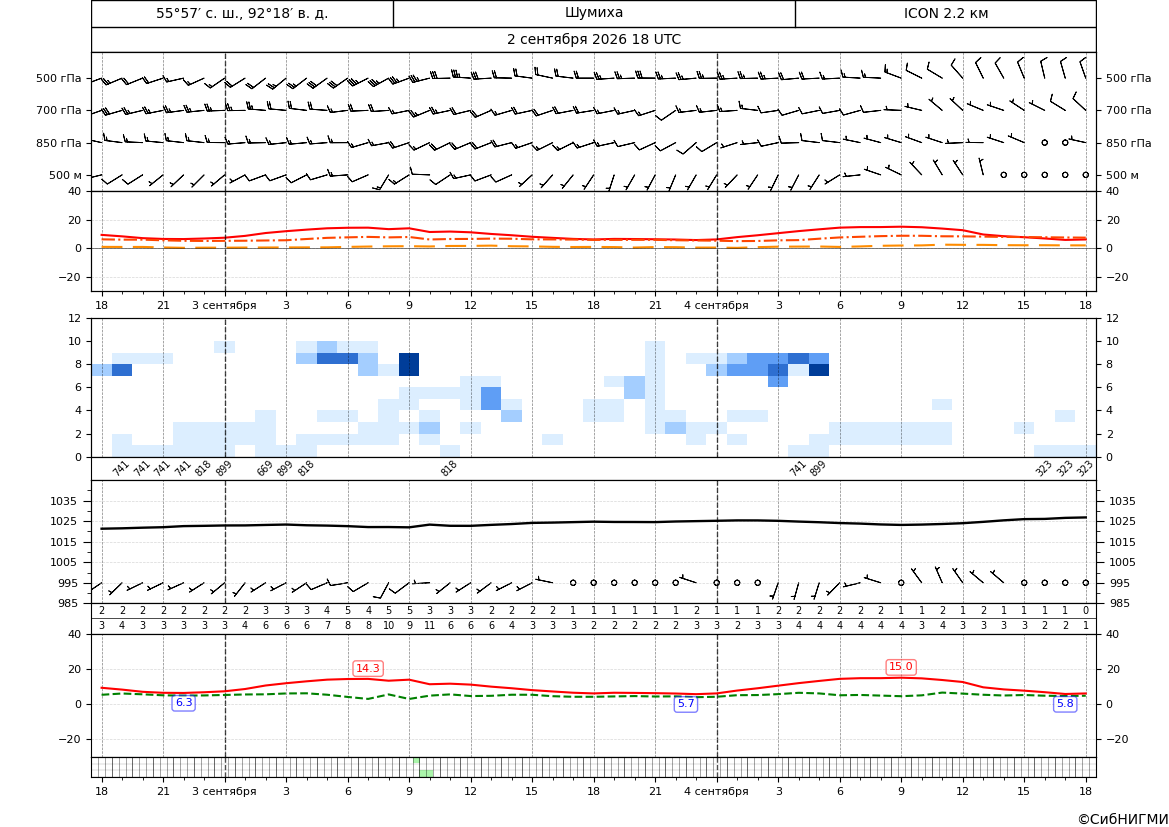1169x827 pixels.
Task: Click the 850 гПа right axis label
Action: (1128, 143)
